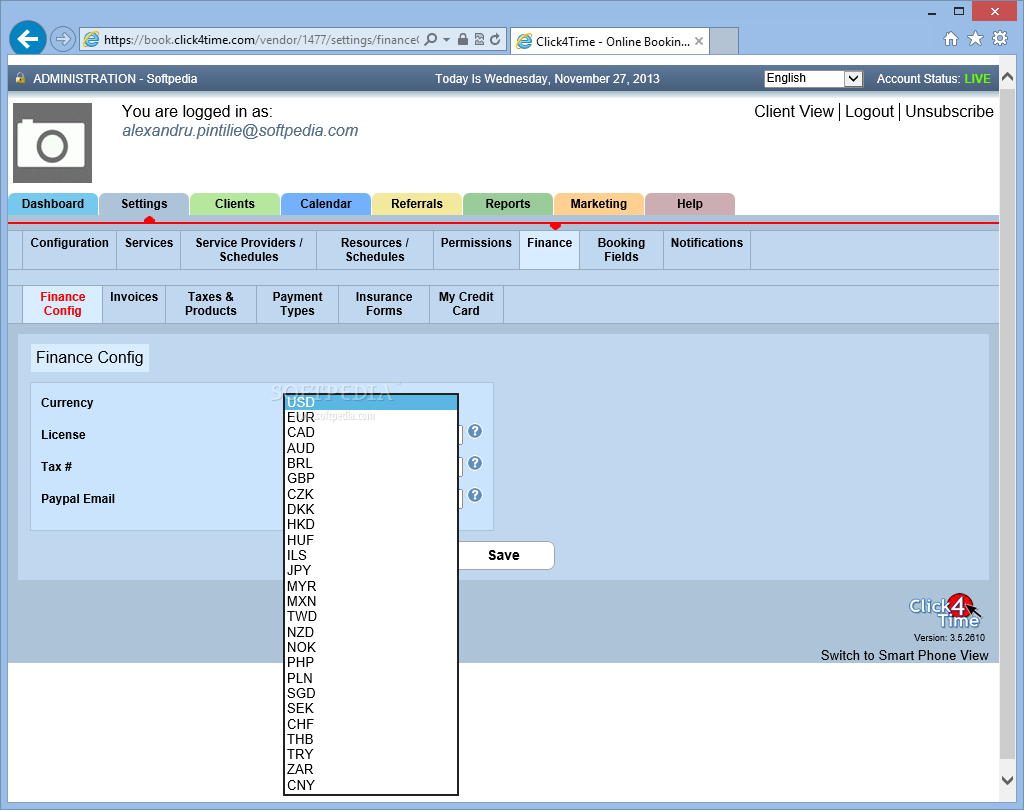The width and height of the screenshot is (1024, 810).
Task: Click Switch to Smart Phone View link
Action: (x=904, y=655)
